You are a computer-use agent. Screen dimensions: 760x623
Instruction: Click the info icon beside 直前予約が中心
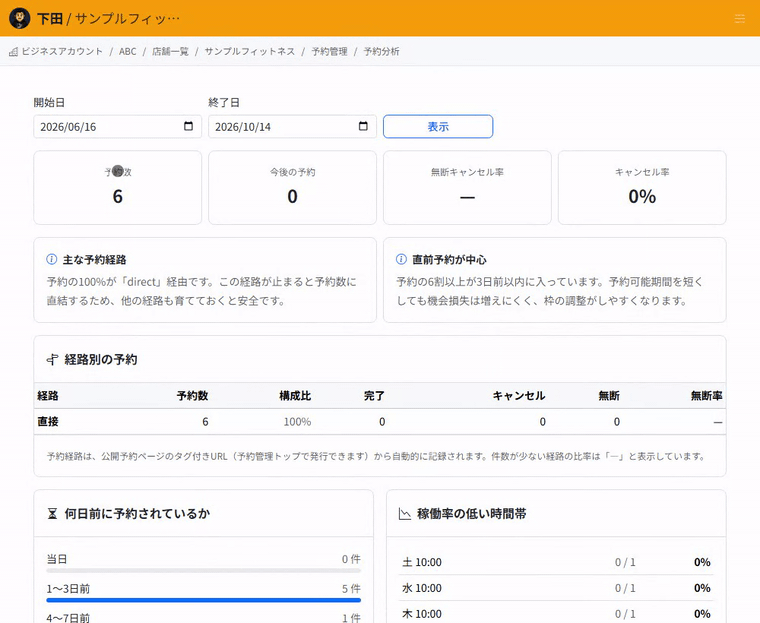[x=401, y=259]
